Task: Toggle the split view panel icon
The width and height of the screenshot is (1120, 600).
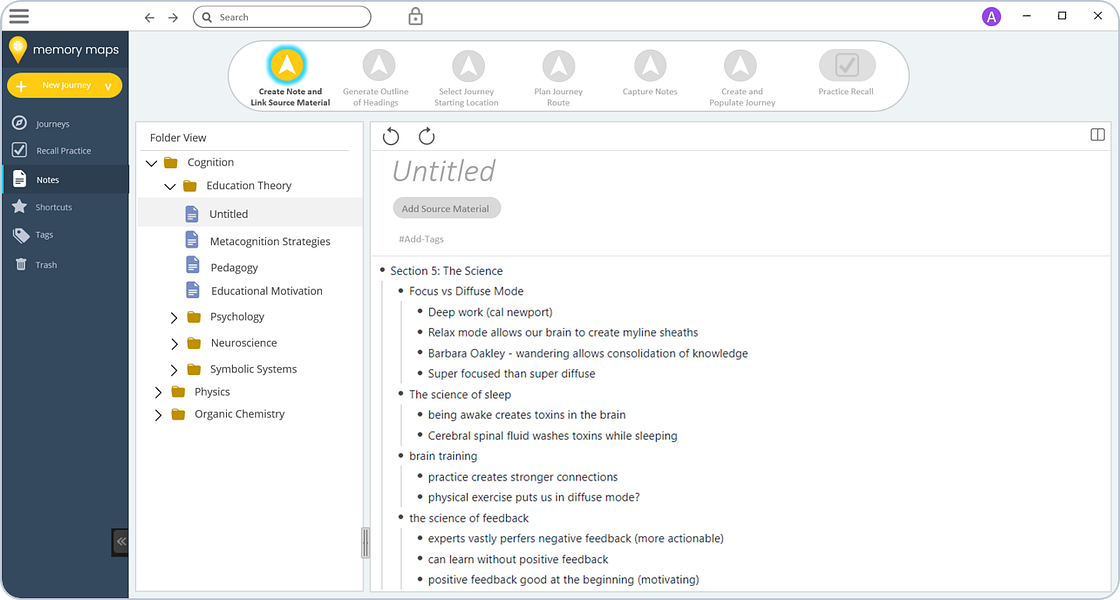Action: tap(1098, 135)
